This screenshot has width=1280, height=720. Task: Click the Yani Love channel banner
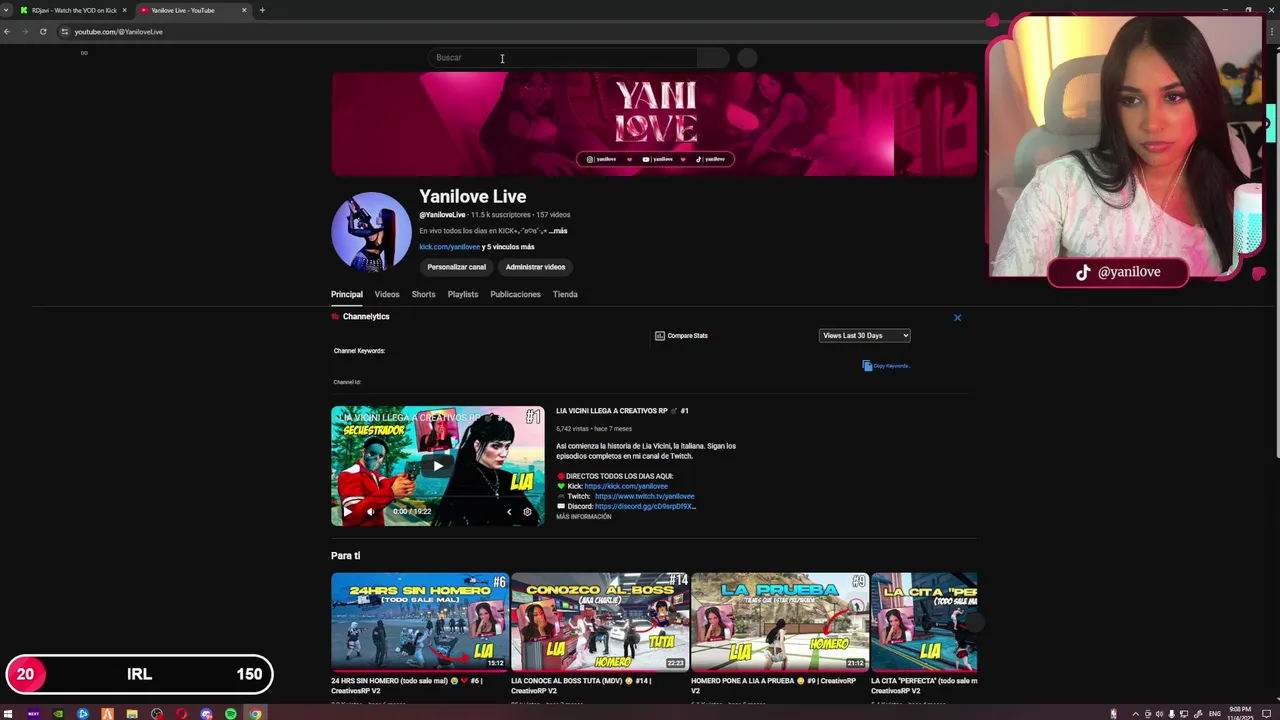point(654,124)
